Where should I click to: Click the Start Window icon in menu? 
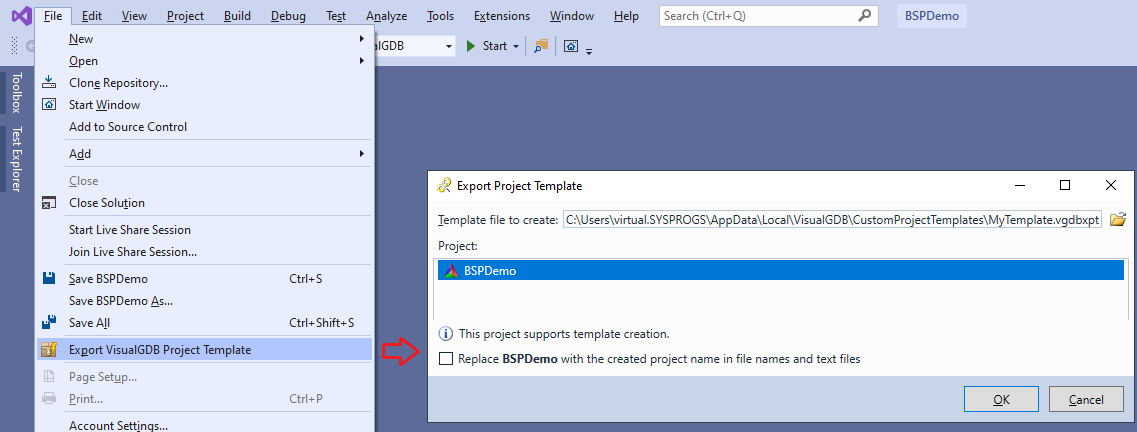[49, 104]
